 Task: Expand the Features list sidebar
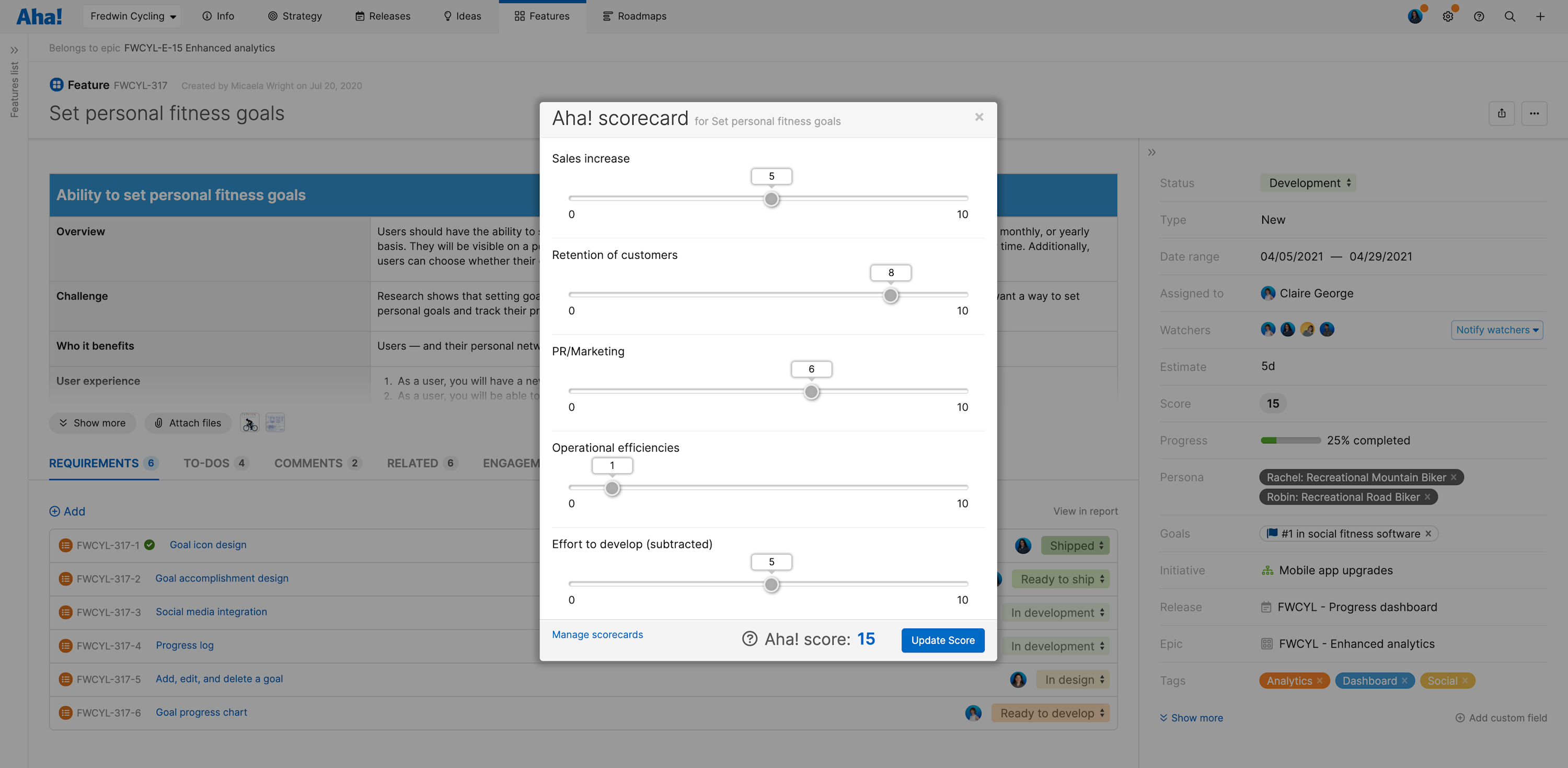tap(14, 50)
